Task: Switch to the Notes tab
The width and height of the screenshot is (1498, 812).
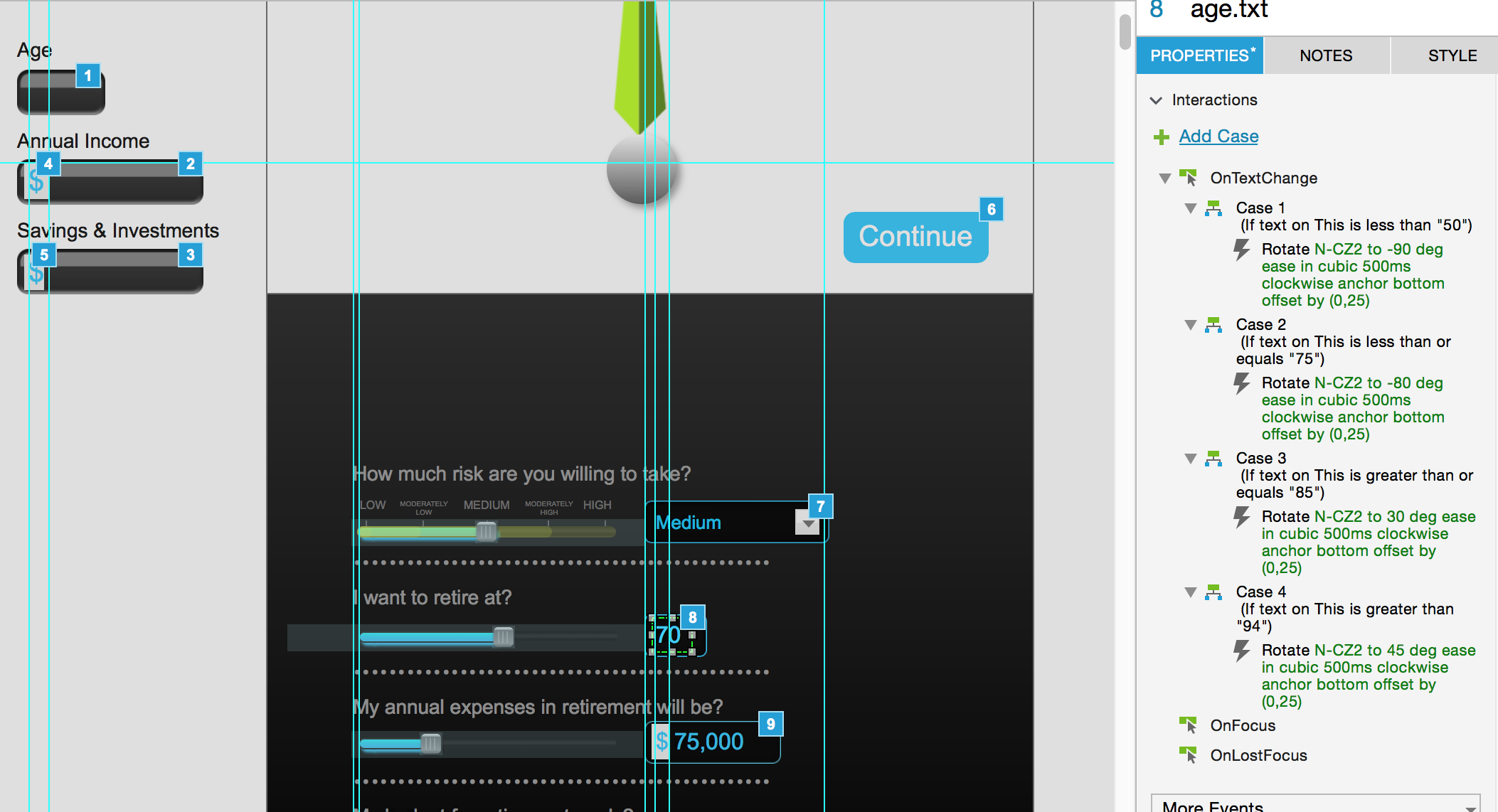Action: [x=1326, y=55]
